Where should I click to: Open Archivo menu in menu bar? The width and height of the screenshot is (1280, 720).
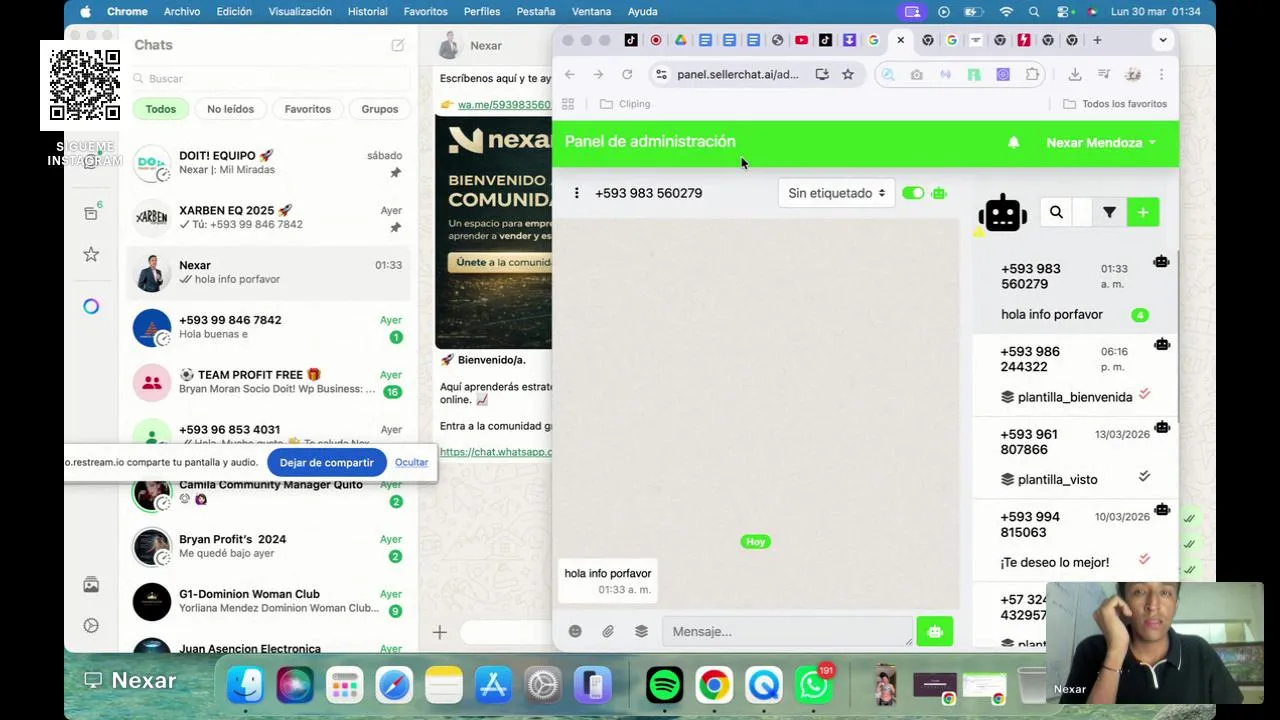coord(182,11)
